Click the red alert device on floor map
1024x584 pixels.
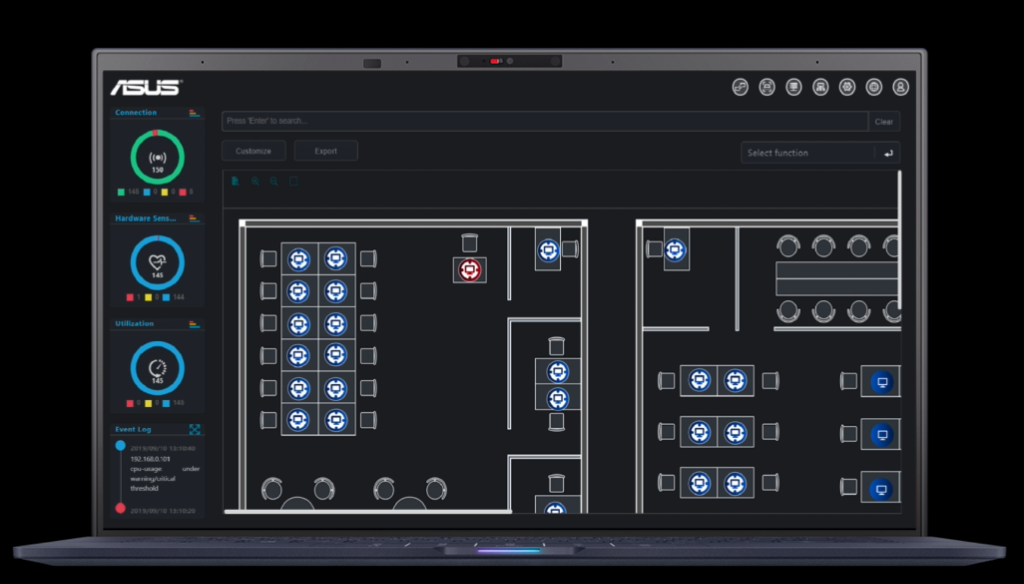470,269
